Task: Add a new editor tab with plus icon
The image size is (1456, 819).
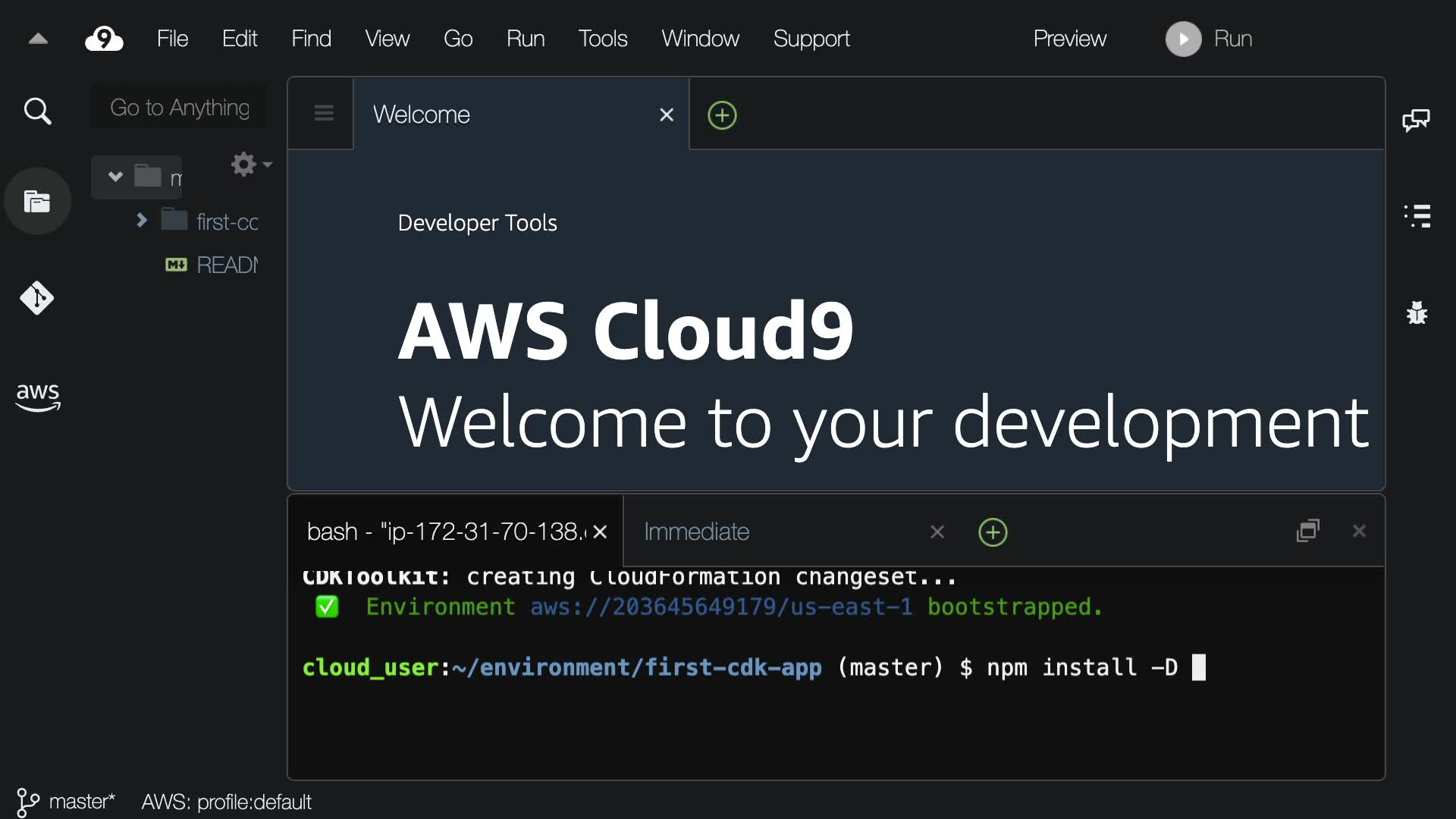Action: pos(722,115)
